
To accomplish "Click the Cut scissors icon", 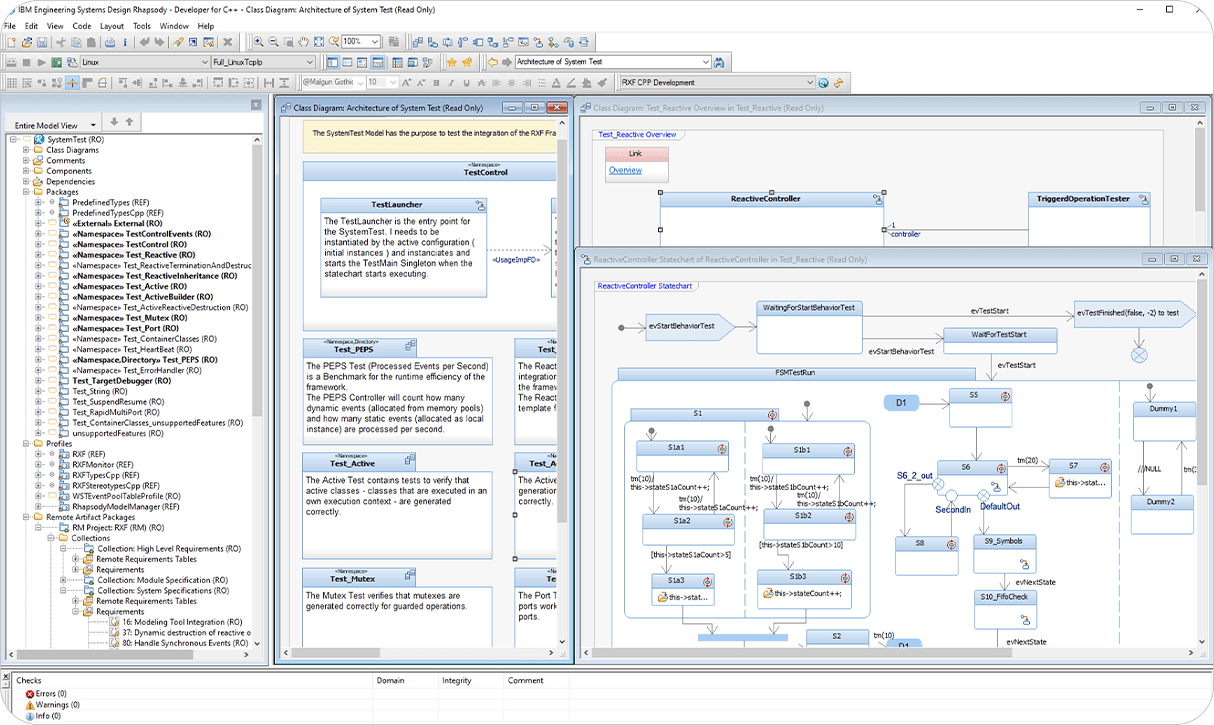I will (x=61, y=42).
